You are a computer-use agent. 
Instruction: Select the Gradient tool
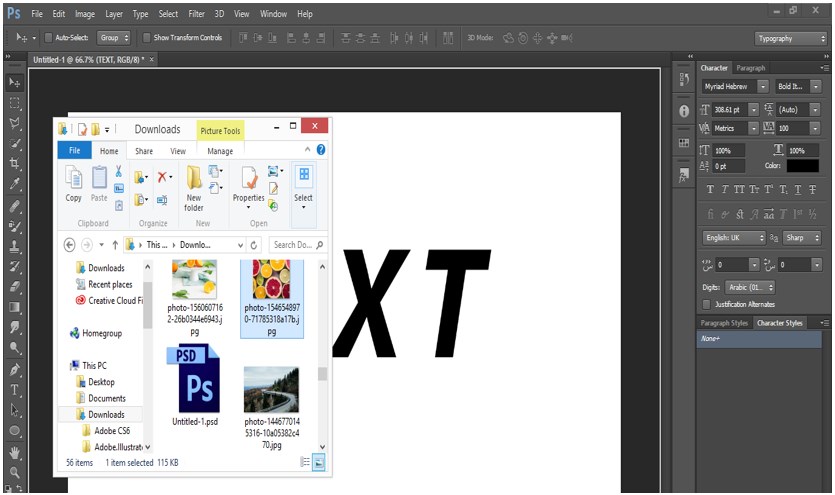click(14, 307)
